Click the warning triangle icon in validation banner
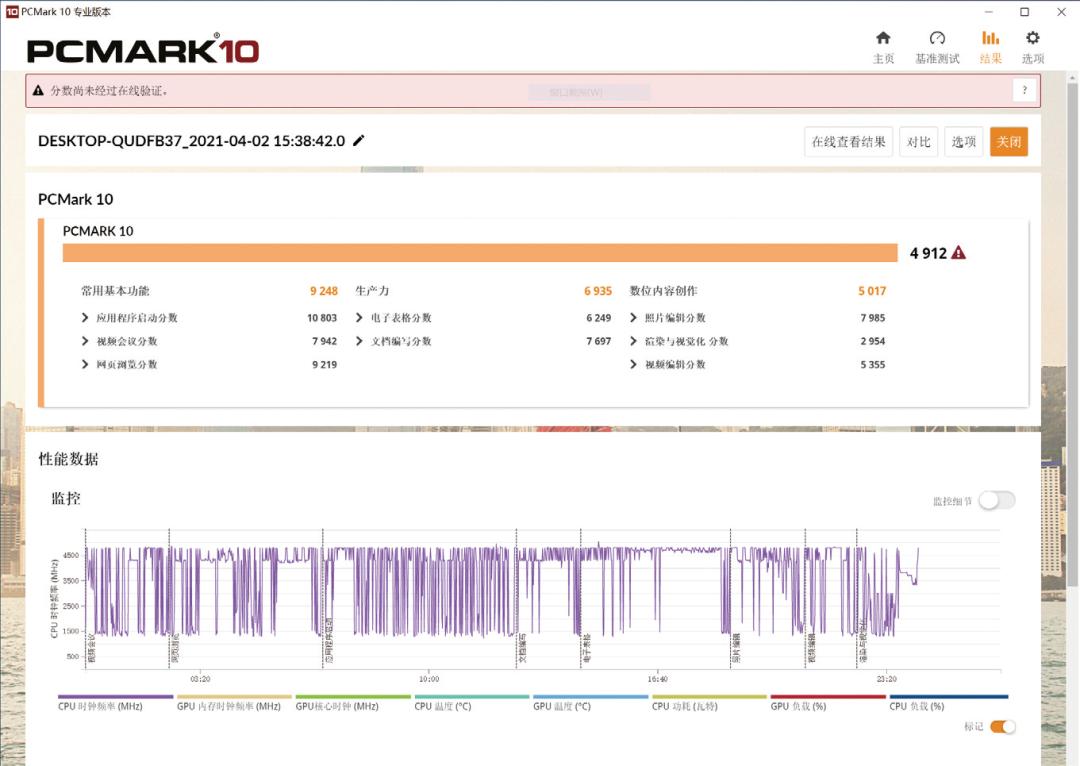 point(38,91)
